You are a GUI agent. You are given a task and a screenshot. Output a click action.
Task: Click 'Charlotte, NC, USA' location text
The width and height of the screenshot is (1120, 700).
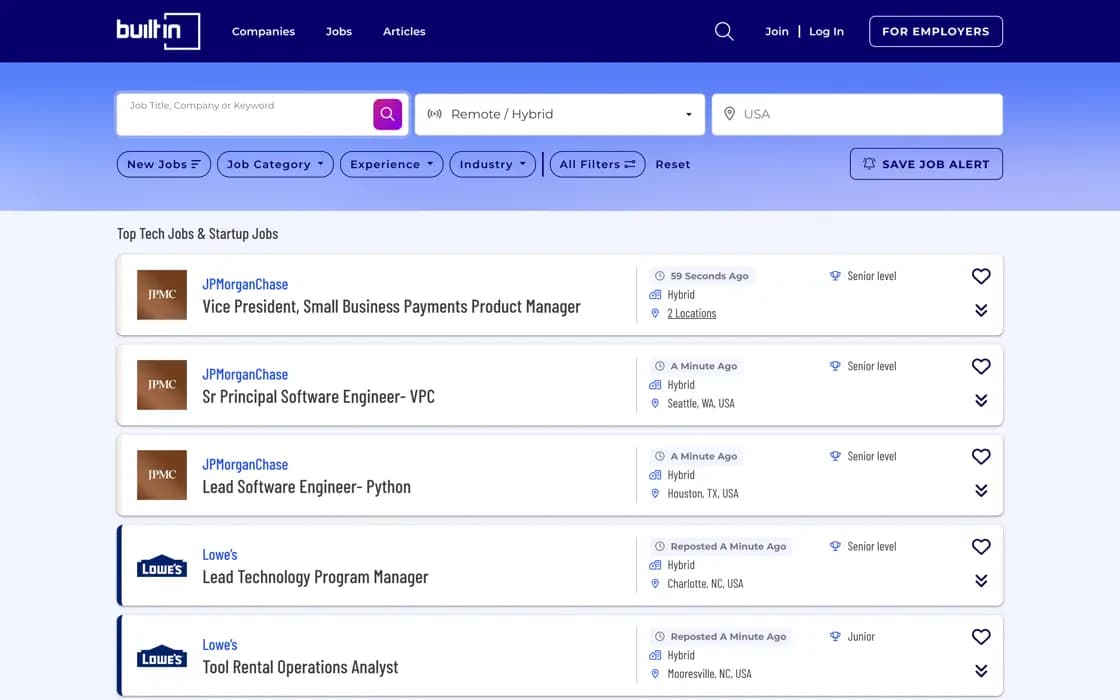[x=705, y=583]
